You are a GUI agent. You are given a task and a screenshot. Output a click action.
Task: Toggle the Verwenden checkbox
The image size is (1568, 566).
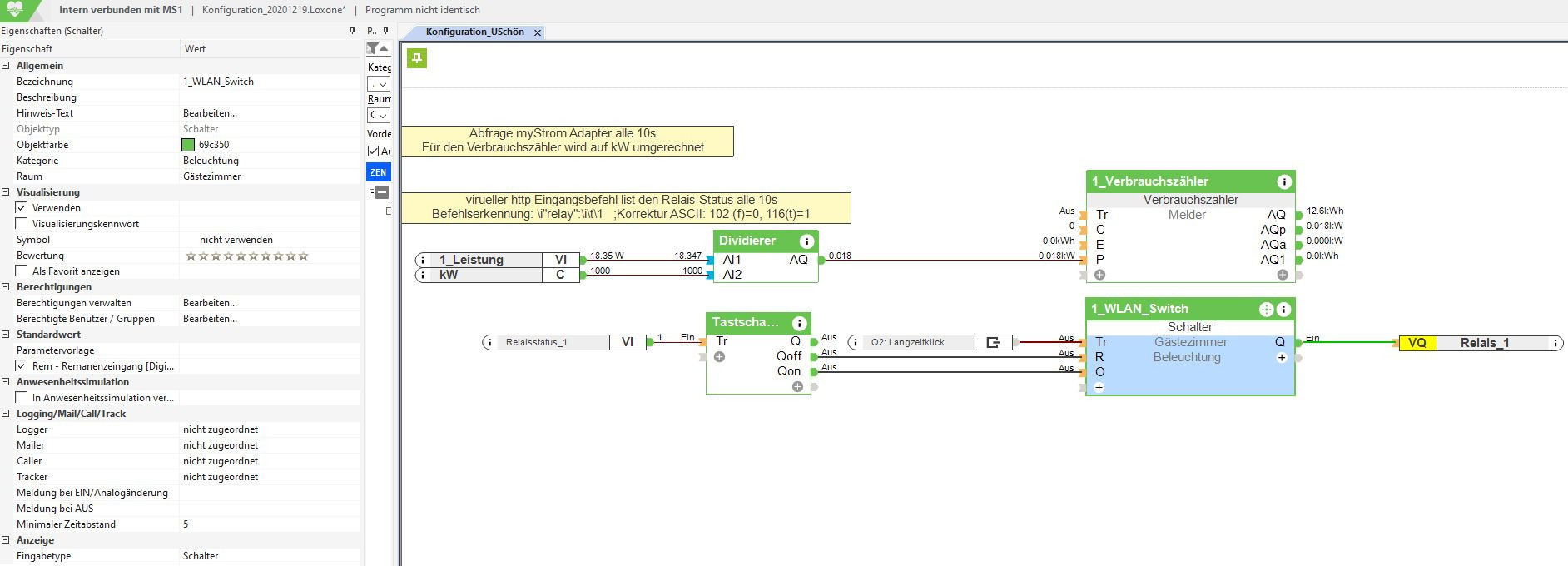pos(22,208)
